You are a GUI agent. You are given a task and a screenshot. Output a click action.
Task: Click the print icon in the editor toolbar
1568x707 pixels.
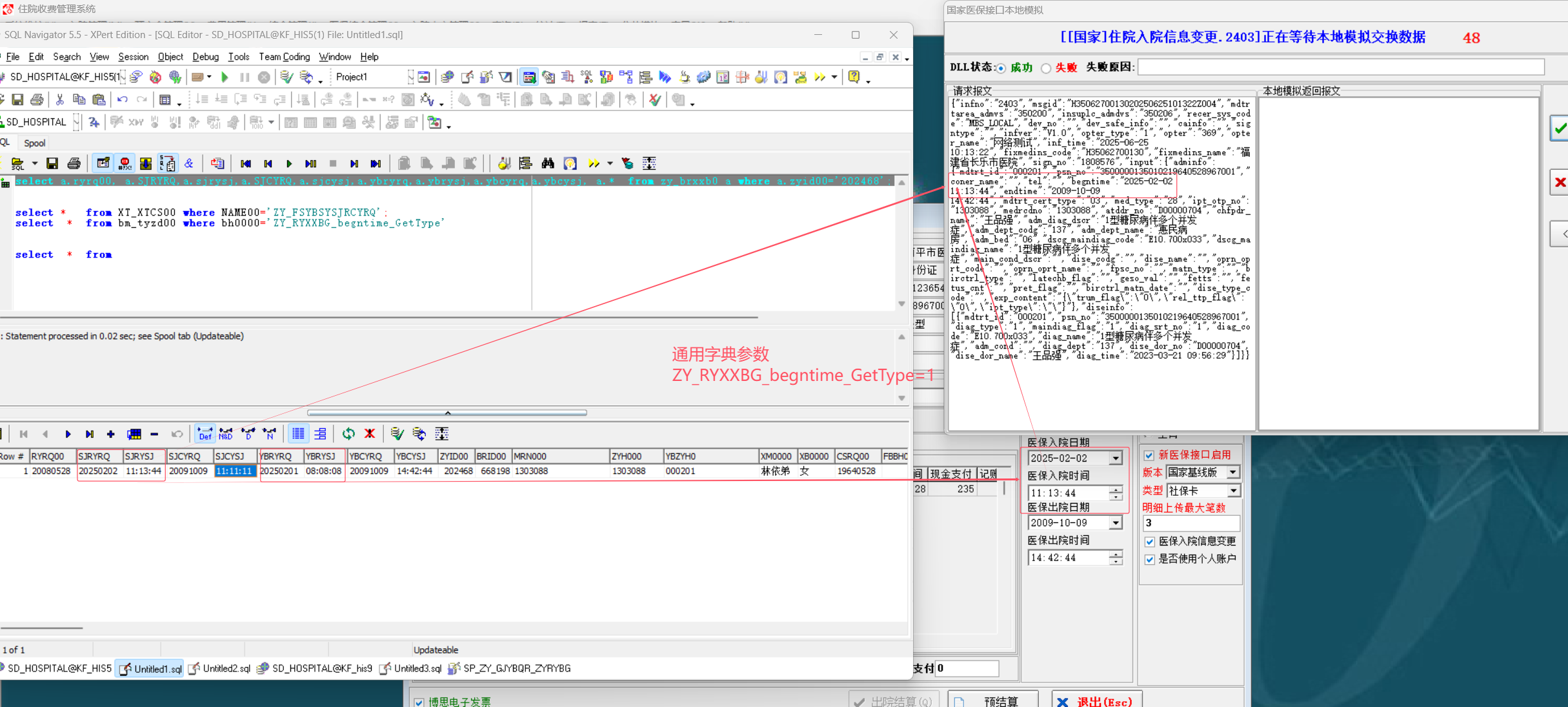click(x=74, y=163)
